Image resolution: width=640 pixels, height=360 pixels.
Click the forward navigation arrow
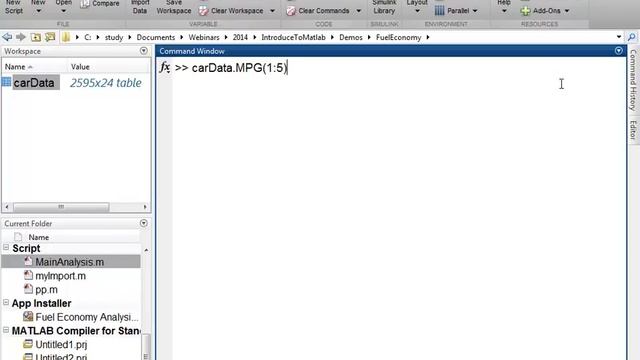point(21,38)
